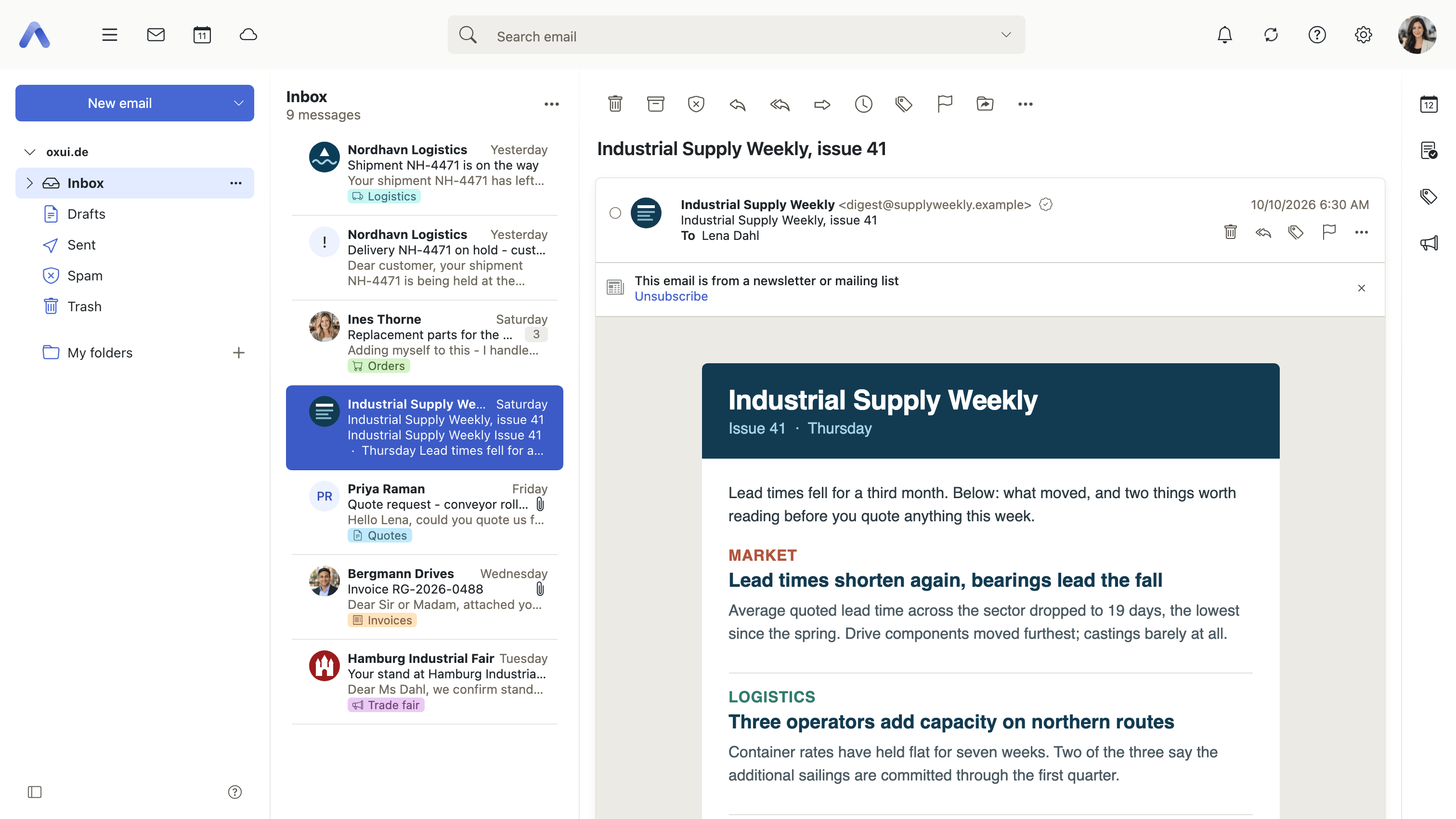
Task: Expand the Inbox subfolders chevron
Action: [x=30, y=183]
